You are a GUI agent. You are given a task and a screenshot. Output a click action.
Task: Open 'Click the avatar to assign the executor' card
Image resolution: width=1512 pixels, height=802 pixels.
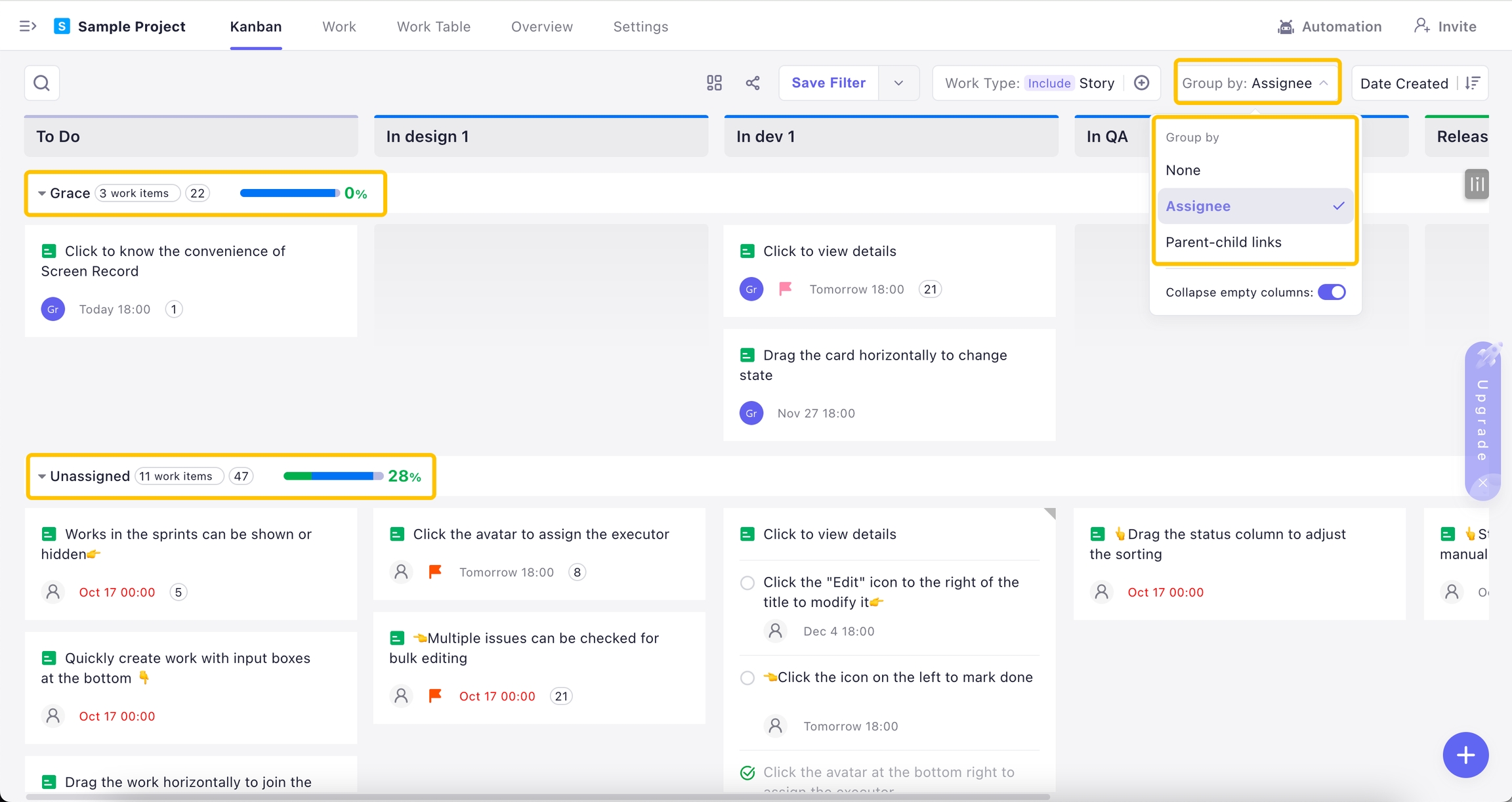point(541,534)
